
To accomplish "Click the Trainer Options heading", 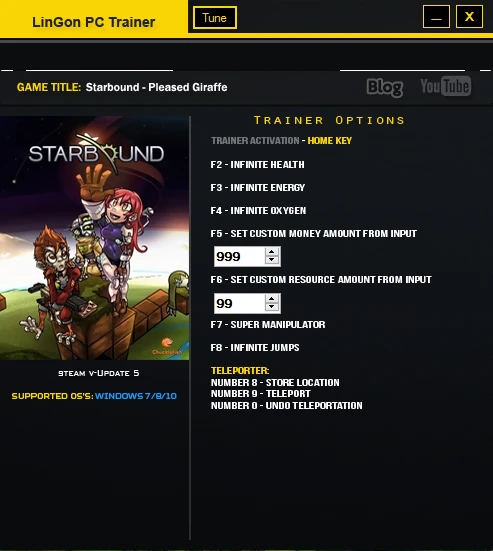I will [x=329, y=120].
